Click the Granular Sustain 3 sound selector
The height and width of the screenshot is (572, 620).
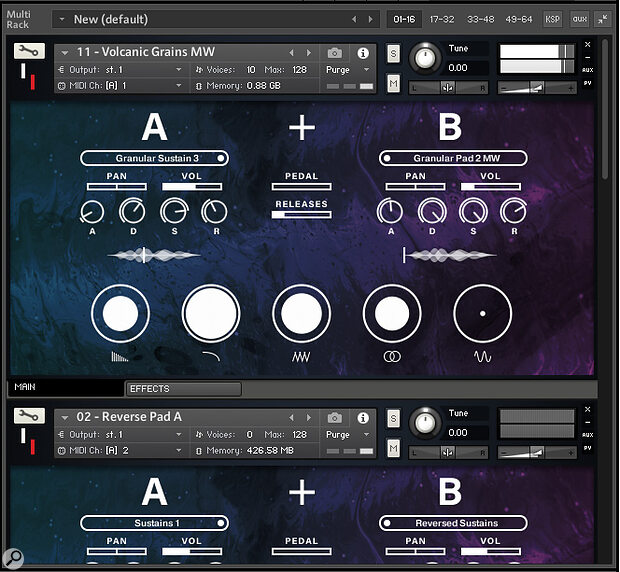point(154,158)
